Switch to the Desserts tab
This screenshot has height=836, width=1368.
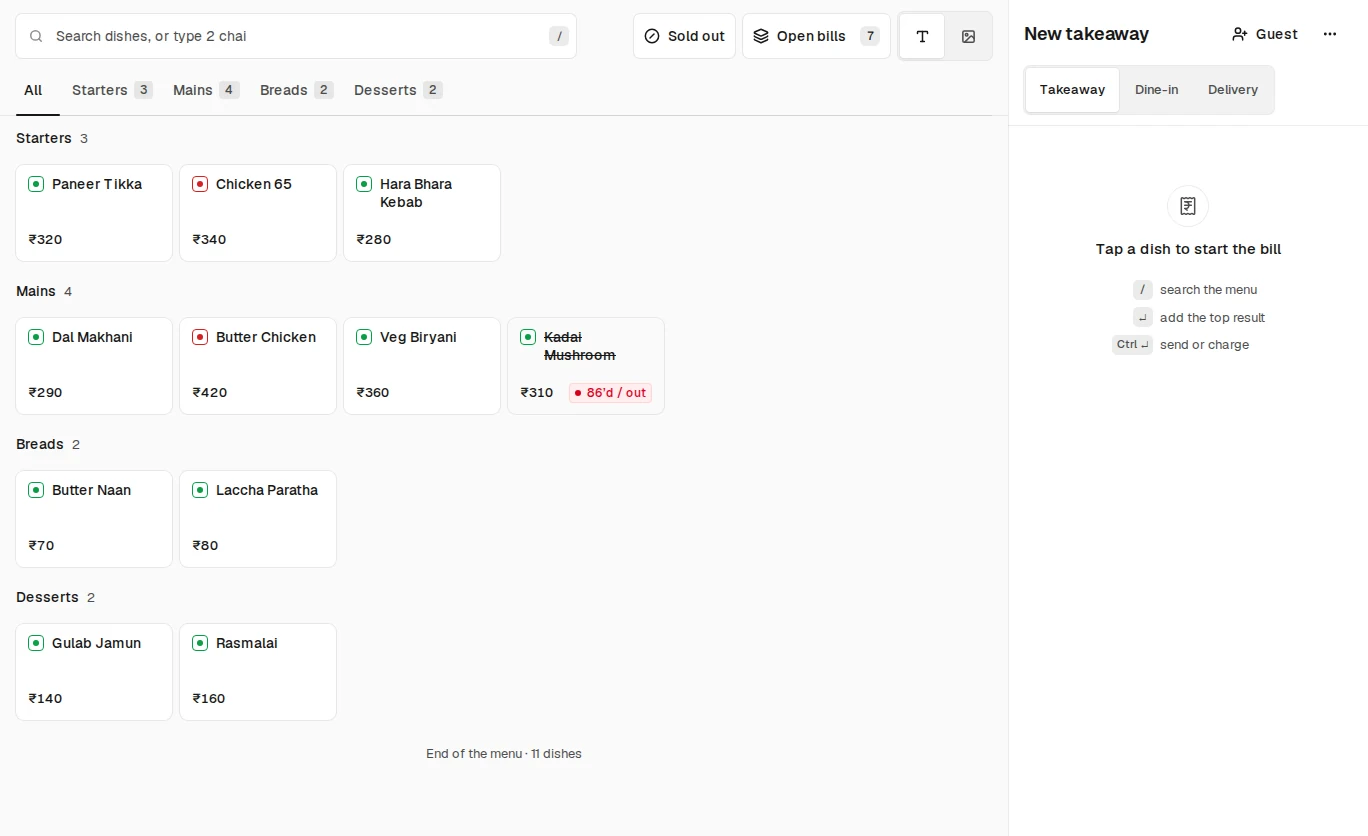[x=397, y=90]
